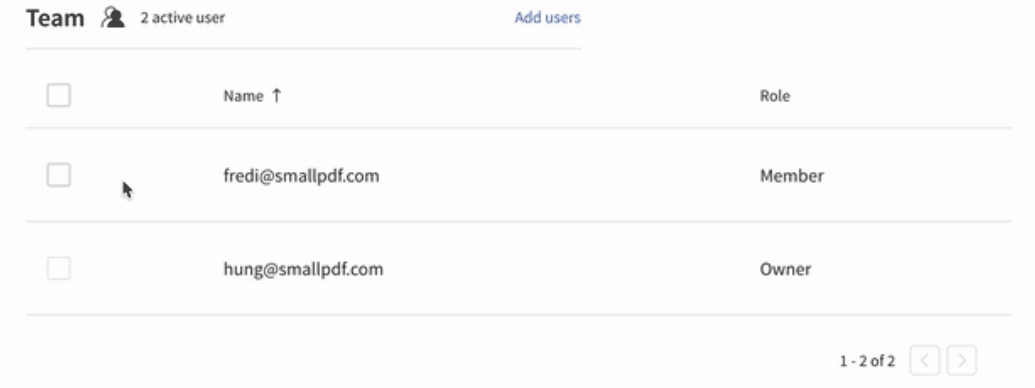Click the Member role of fredi

pos(791,176)
